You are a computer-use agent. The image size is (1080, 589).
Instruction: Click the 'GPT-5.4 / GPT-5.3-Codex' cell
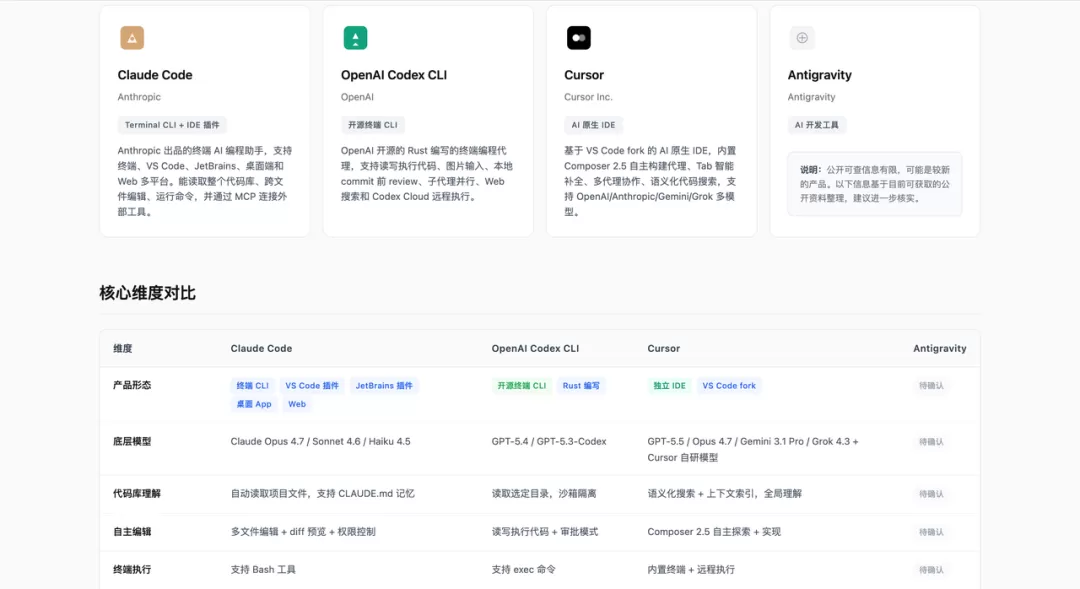(x=549, y=442)
